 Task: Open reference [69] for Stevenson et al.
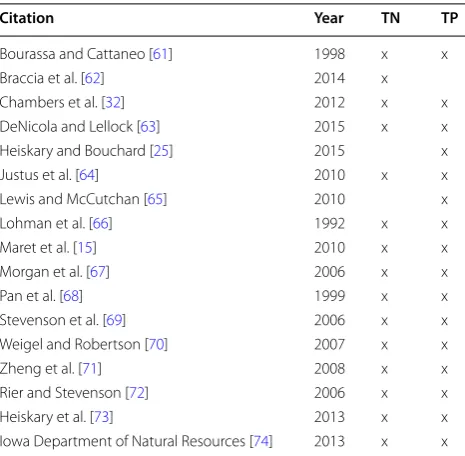pos(114,320)
